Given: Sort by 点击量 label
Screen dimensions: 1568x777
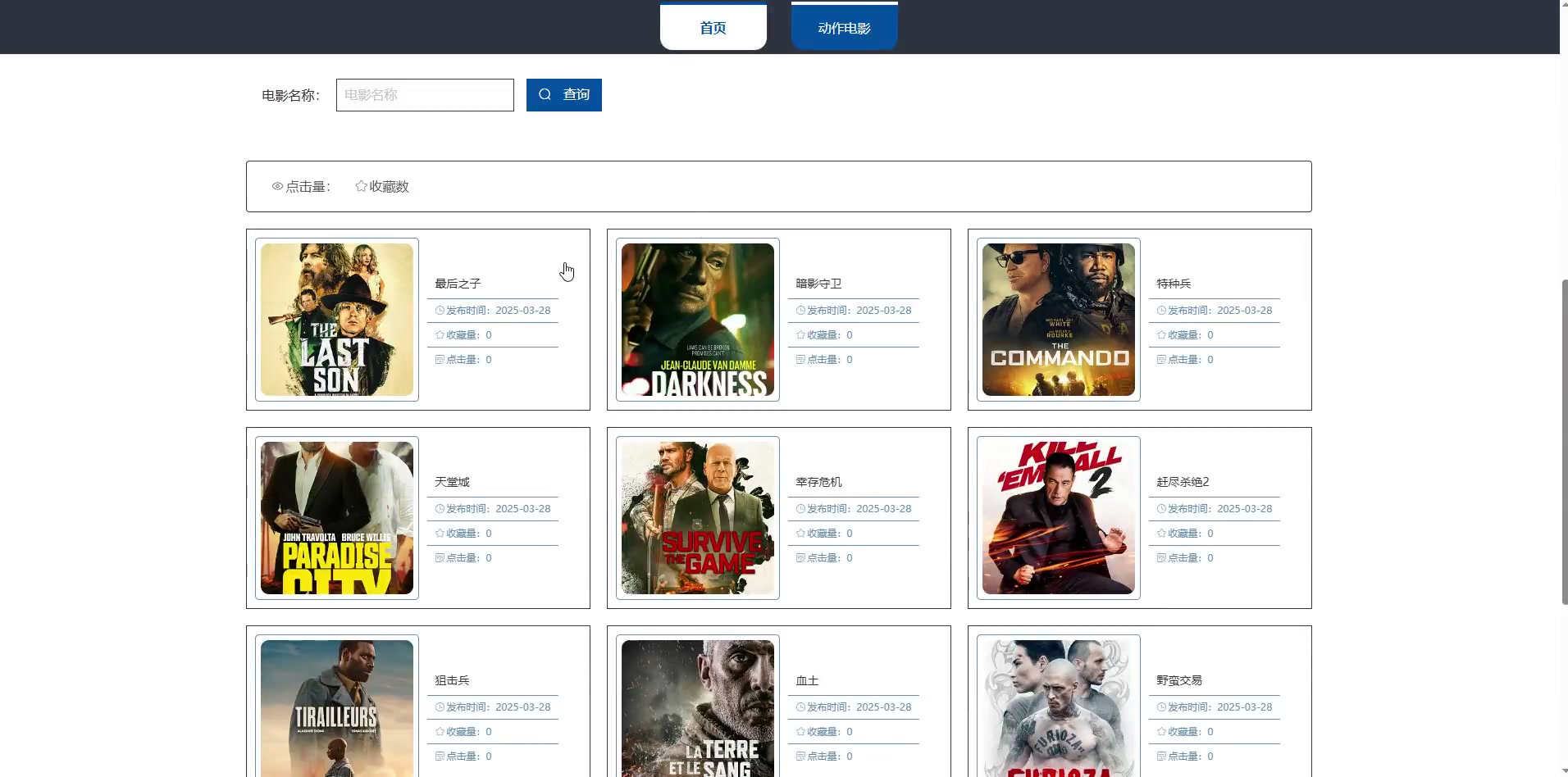Looking at the screenshot, I should [x=308, y=187].
